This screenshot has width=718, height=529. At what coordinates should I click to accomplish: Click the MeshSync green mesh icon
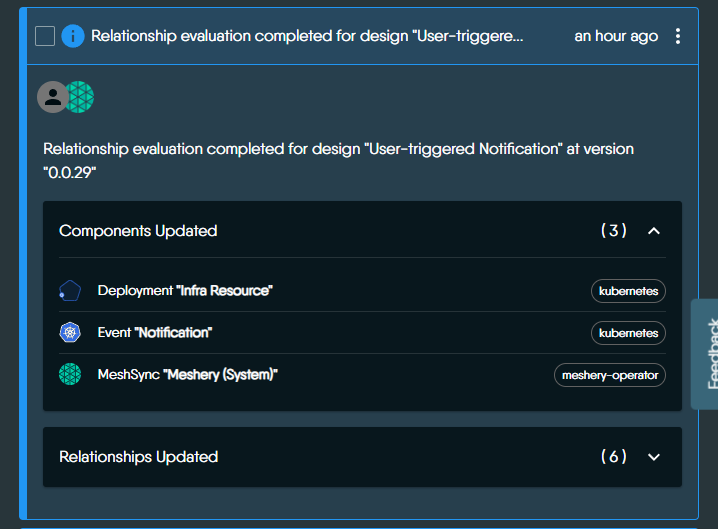pos(69,374)
